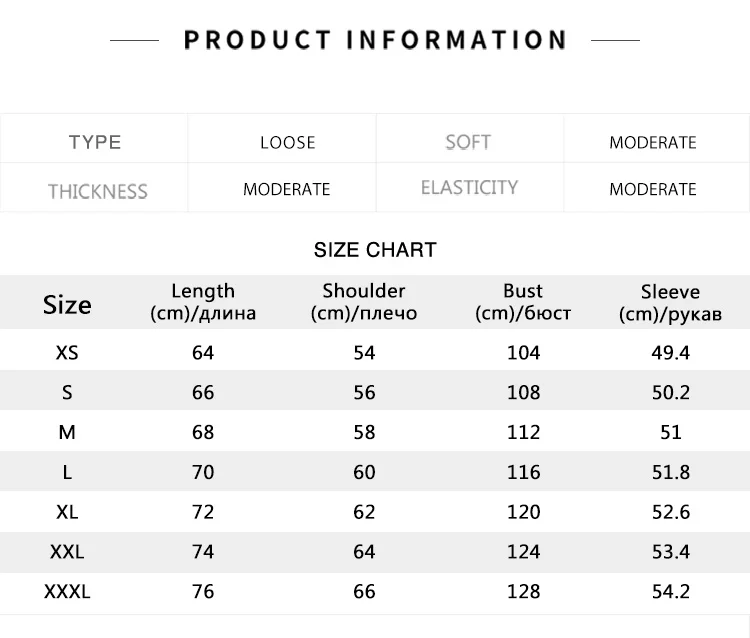
Task: Click the ELASTICITY attribute label
Action: [x=469, y=188]
